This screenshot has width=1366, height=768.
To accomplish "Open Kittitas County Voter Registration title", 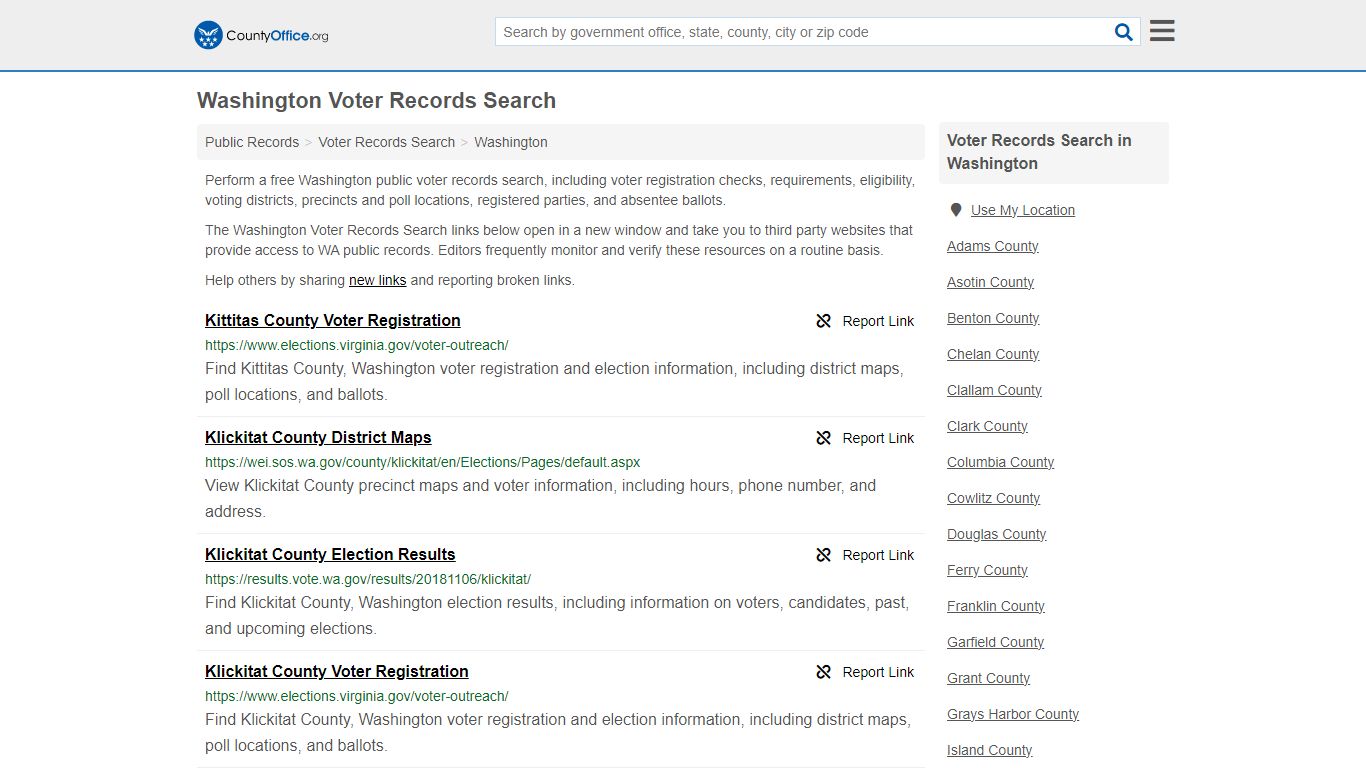I will click(333, 320).
